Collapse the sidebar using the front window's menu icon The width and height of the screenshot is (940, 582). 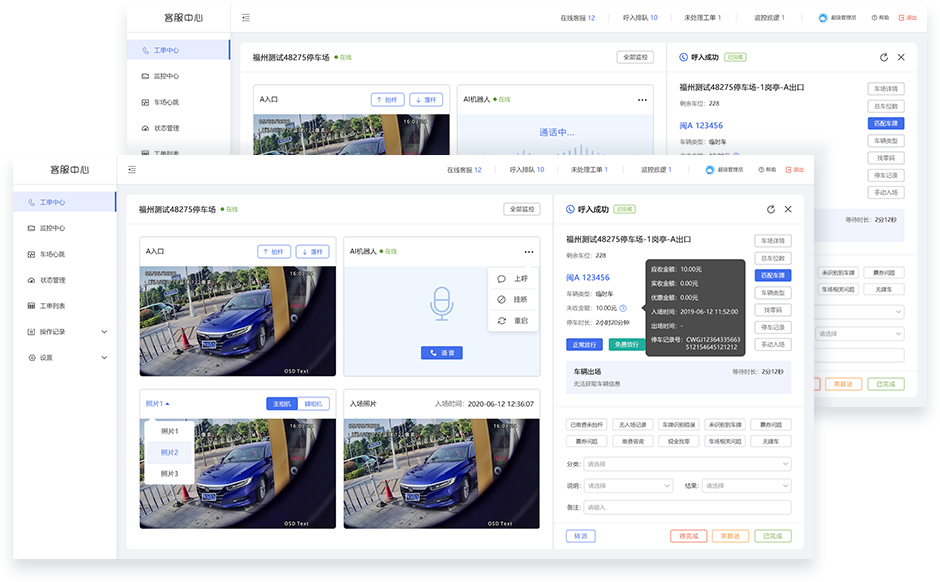click(x=132, y=170)
